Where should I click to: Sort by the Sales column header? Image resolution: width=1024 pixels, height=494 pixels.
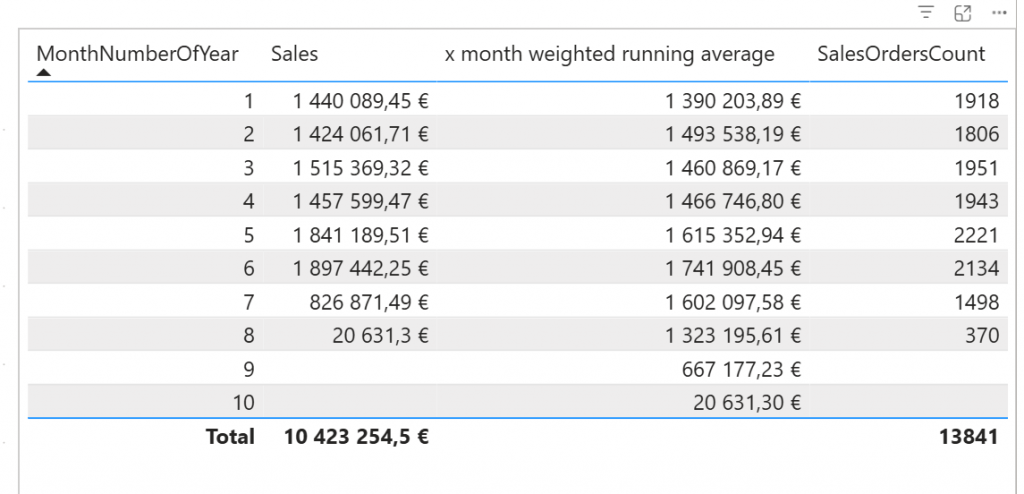pyautogui.click(x=294, y=54)
